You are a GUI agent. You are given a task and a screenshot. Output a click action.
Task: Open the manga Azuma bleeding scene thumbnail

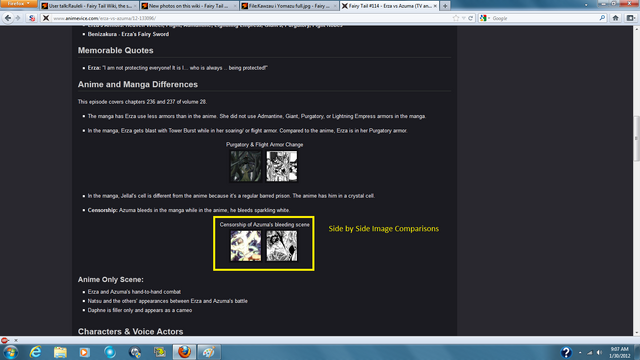pyautogui.click(x=282, y=246)
